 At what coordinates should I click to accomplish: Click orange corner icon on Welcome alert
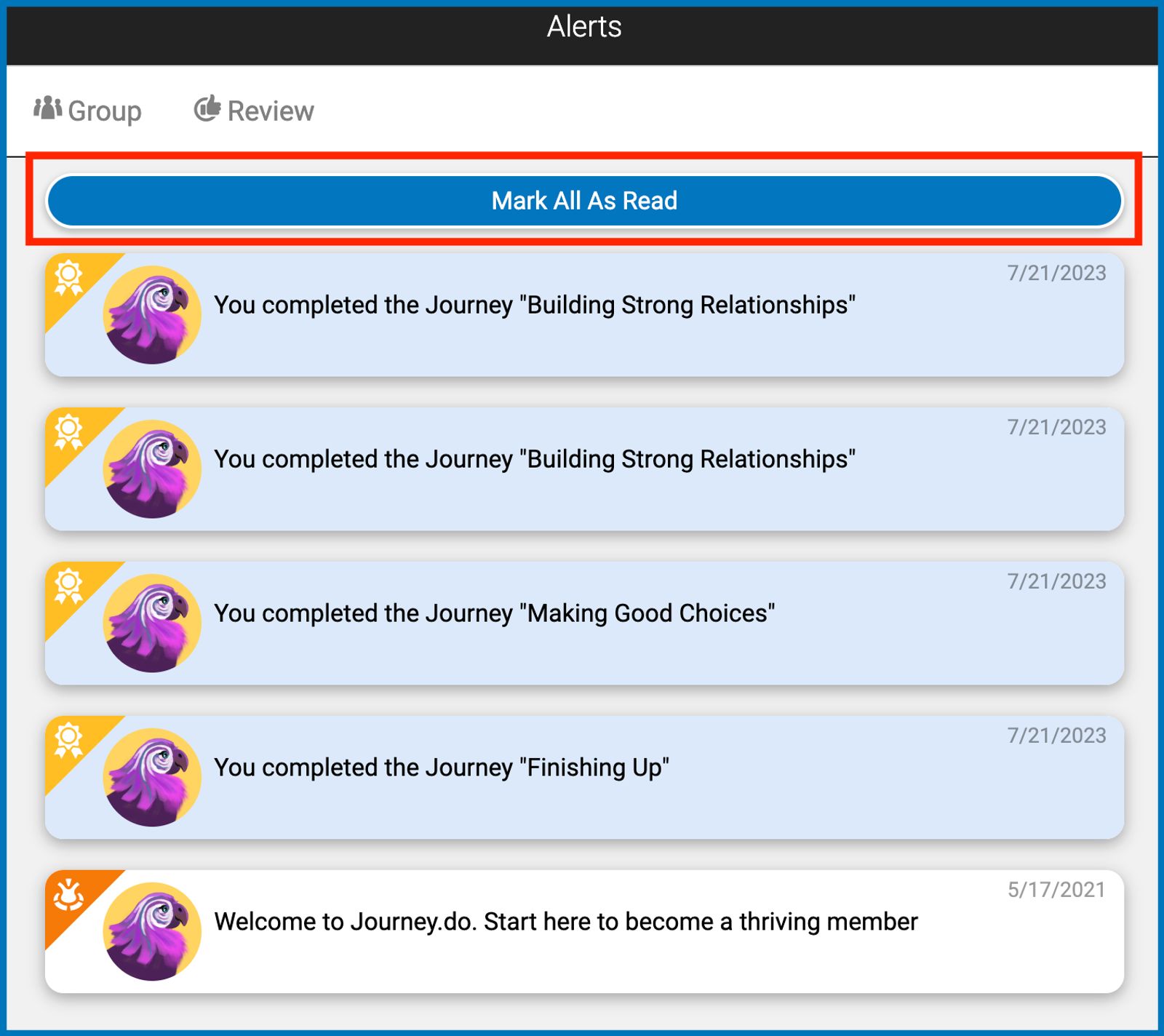click(x=69, y=896)
